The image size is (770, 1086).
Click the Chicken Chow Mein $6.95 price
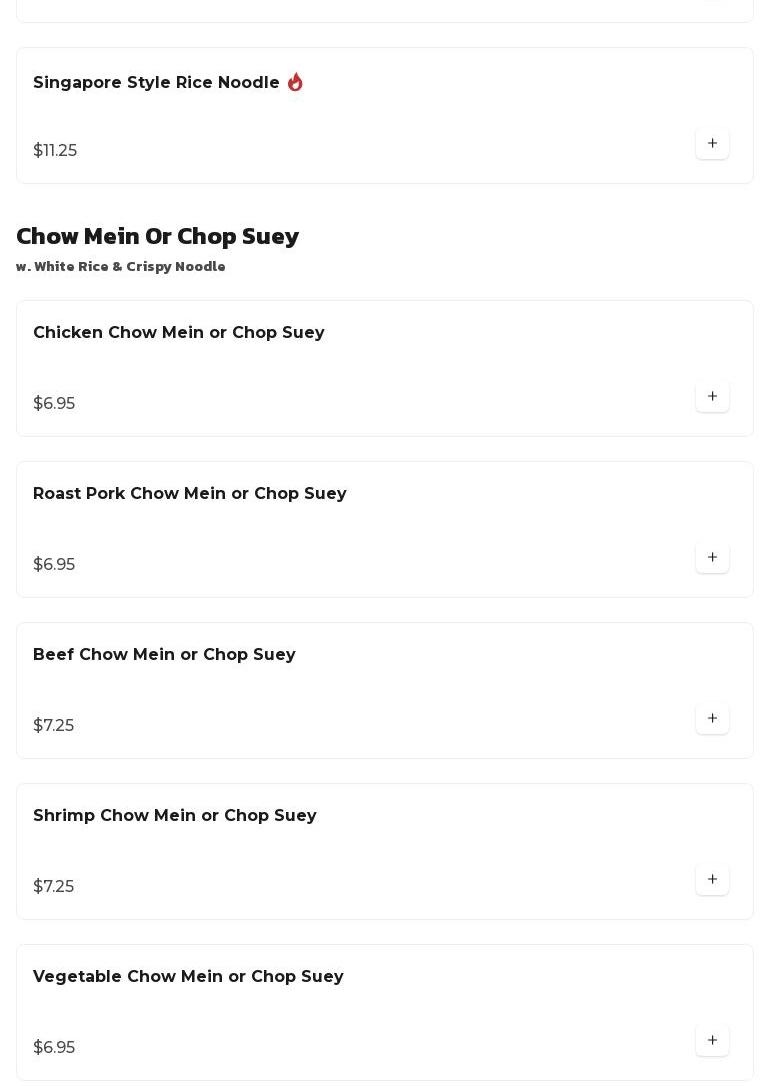pyautogui.click(x=54, y=404)
